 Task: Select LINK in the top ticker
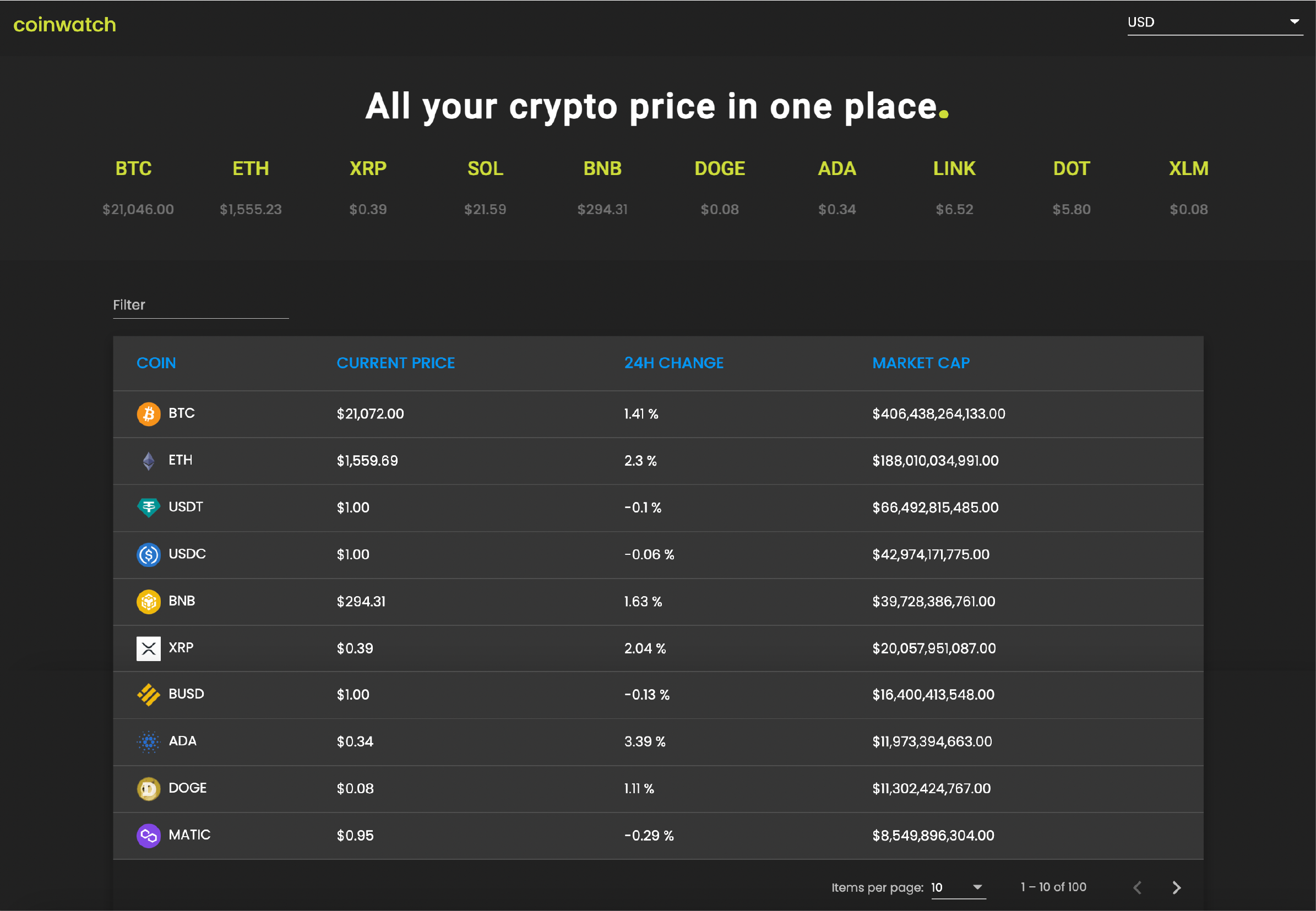[x=955, y=168]
